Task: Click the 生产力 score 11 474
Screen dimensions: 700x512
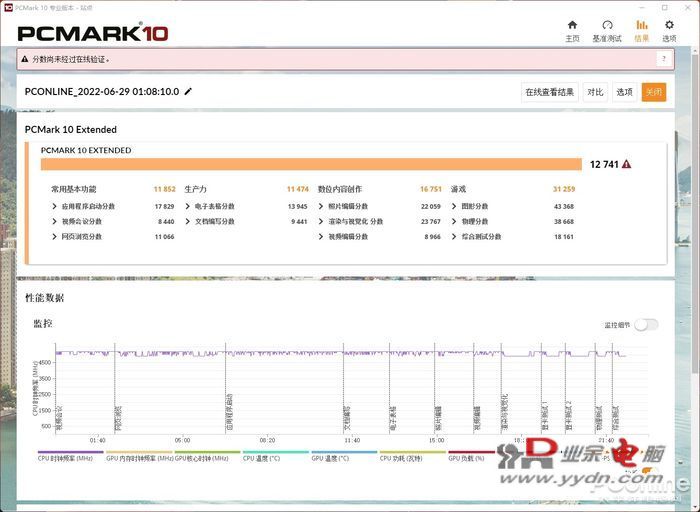Action: [297, 189]
